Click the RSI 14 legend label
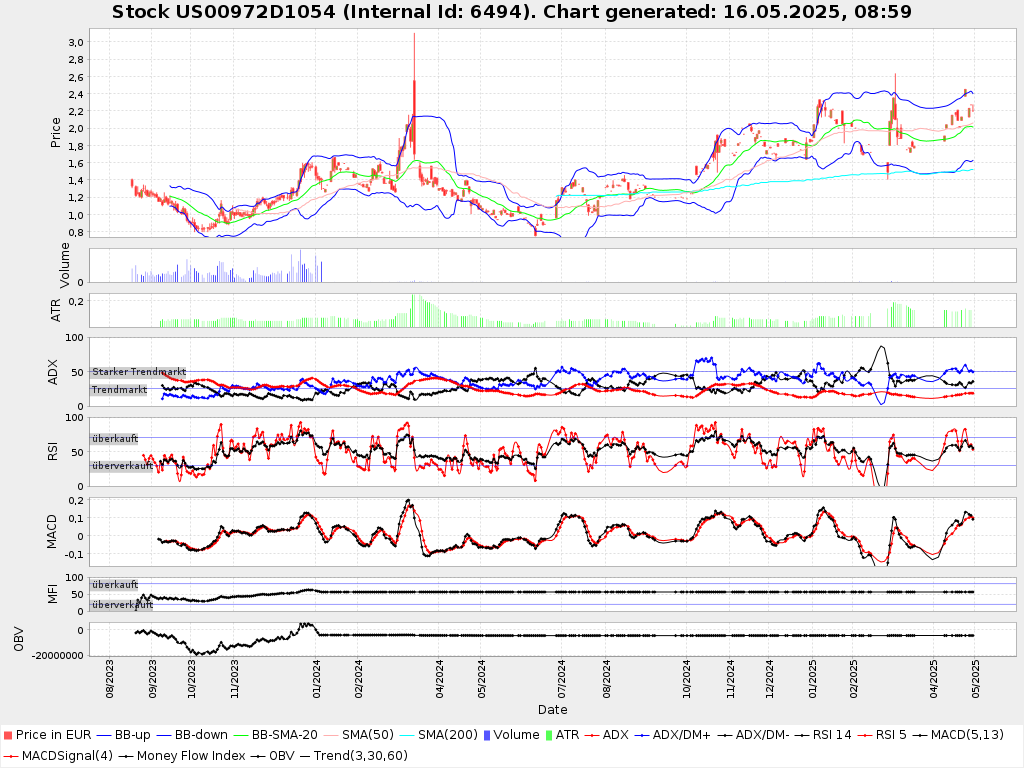The height and width of the screenshot is (768, 1024). (x=832, y=735)
